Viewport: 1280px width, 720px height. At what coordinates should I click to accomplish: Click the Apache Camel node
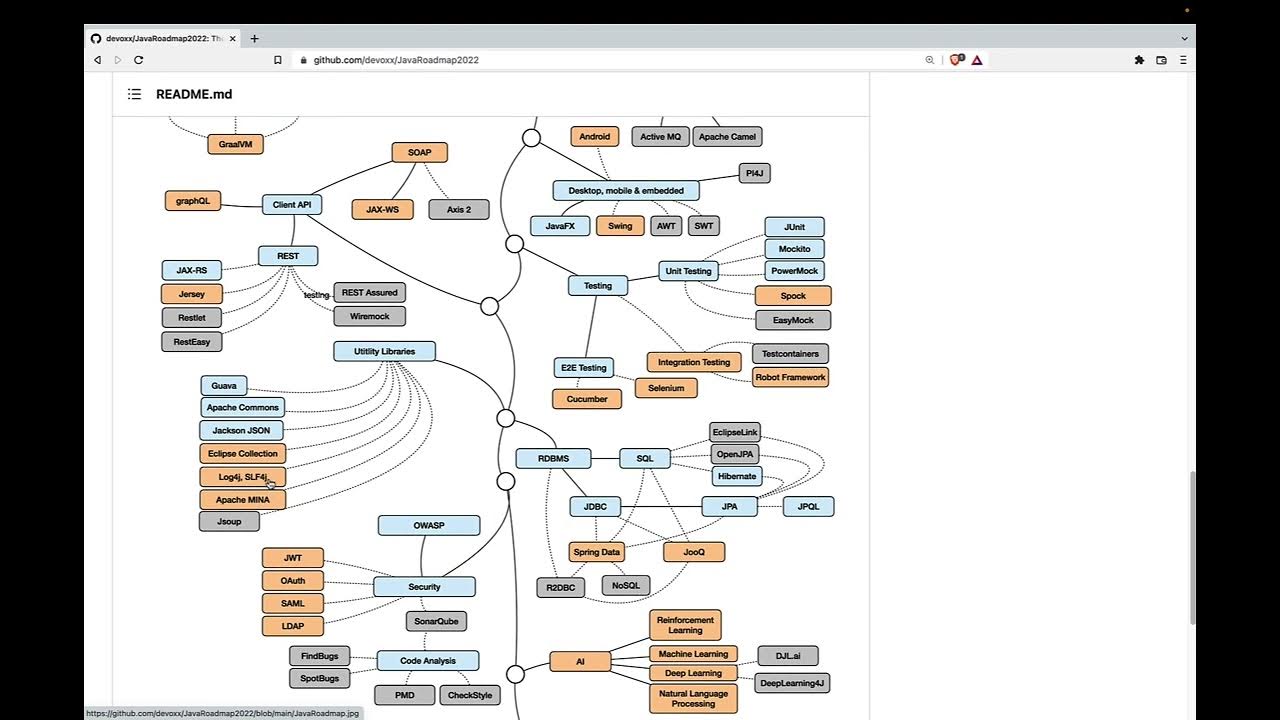pos(728,136)
